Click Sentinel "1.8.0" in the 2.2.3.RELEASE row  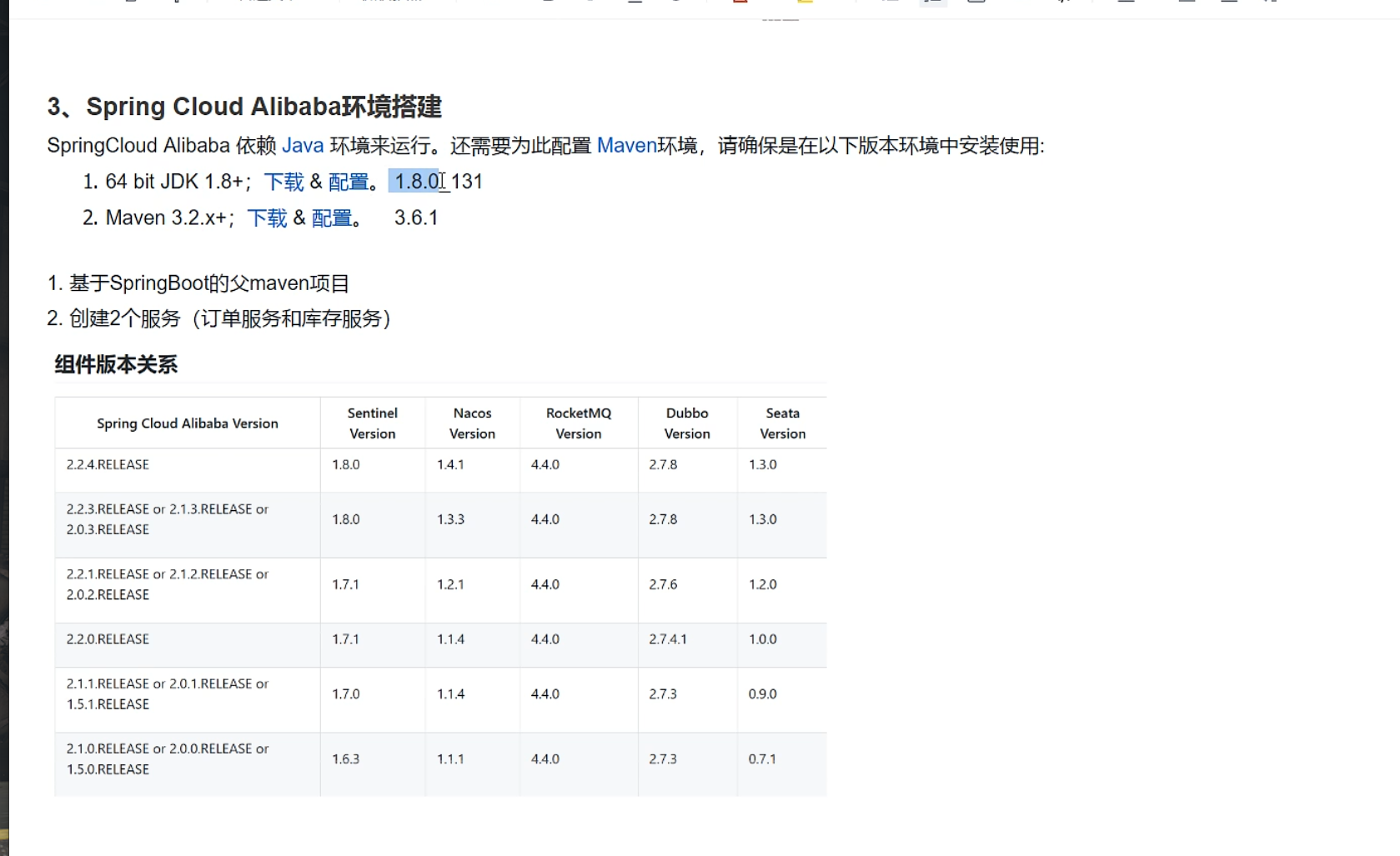point(346,519)
